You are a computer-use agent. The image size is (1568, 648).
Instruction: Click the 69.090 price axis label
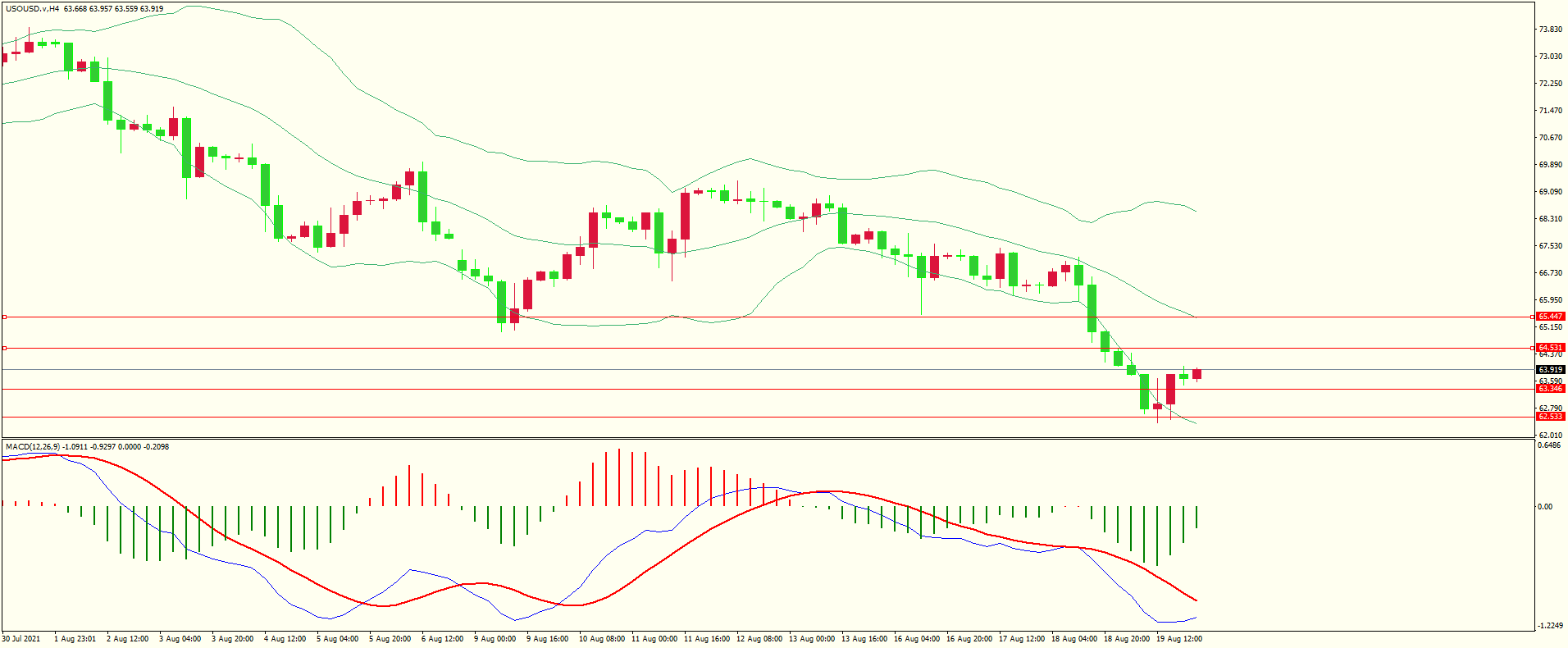point(1550,192)
